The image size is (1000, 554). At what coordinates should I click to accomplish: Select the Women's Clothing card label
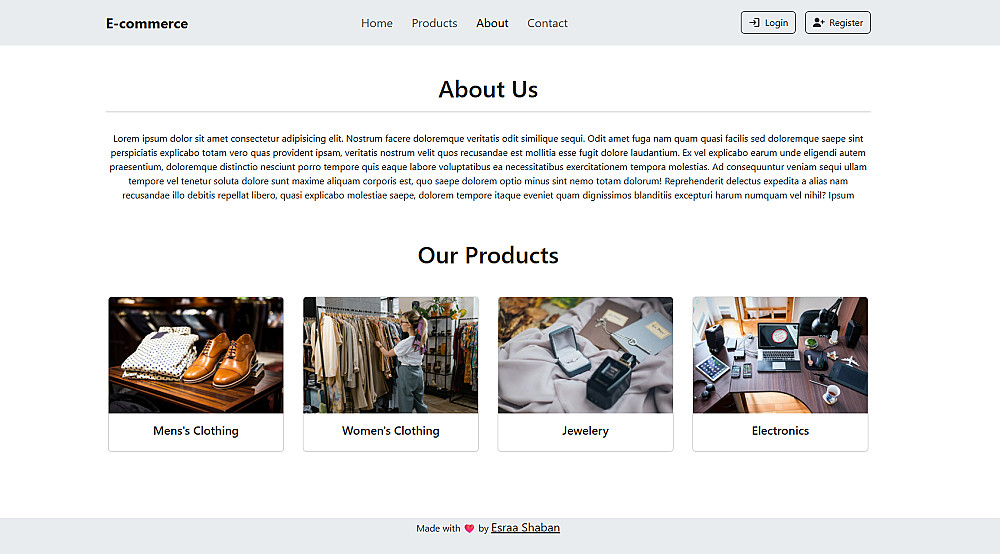[x=390, y=431]
